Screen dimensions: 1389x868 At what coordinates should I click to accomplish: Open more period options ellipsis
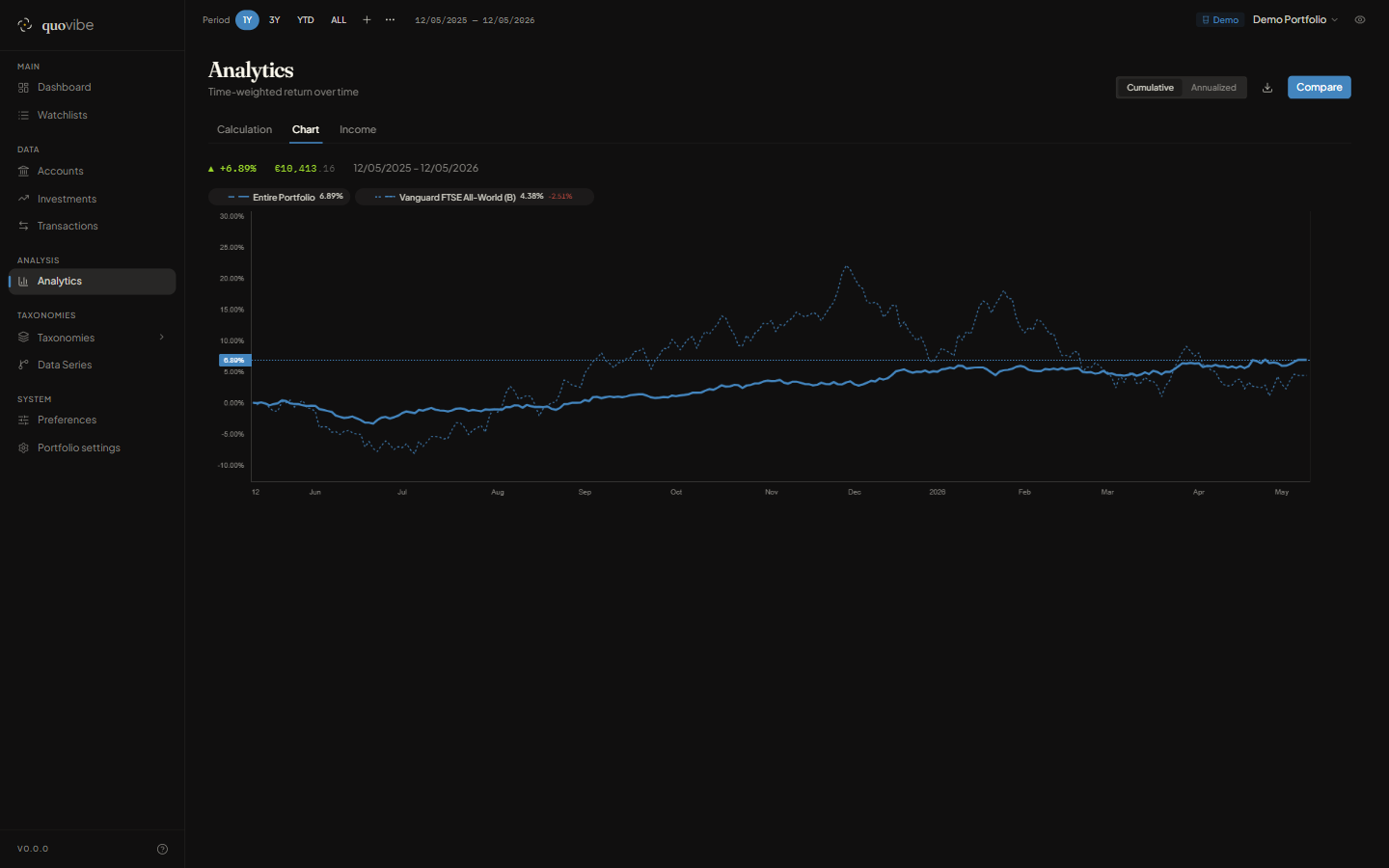pos(390,19)
